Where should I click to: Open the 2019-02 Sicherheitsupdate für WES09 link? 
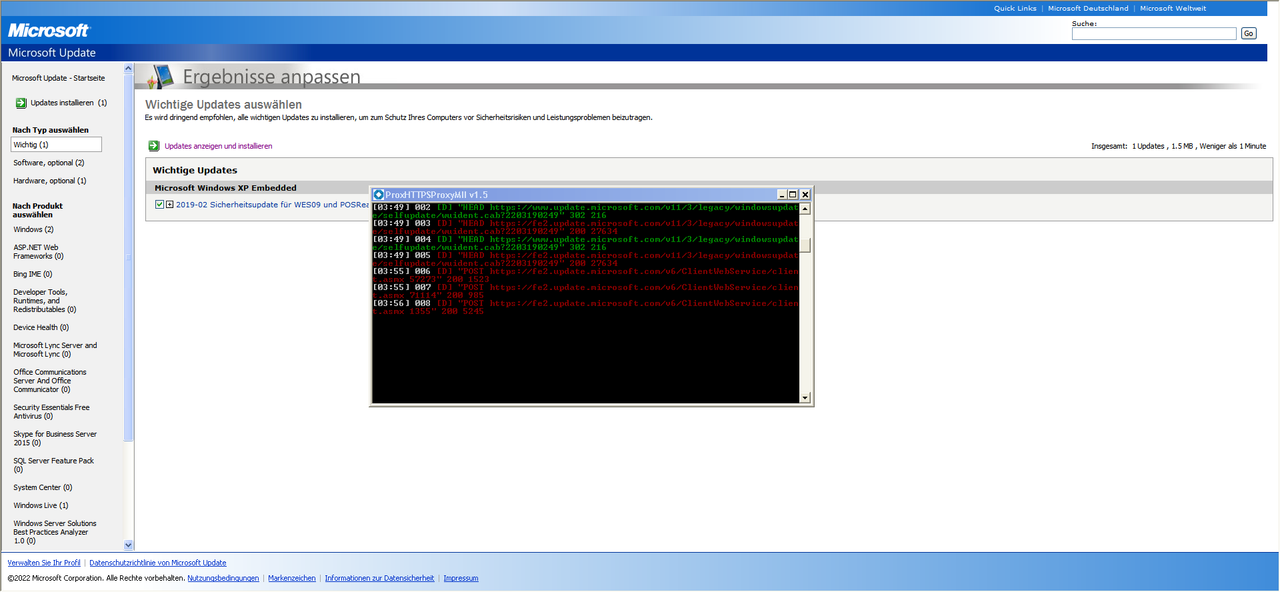pos(273,204)
